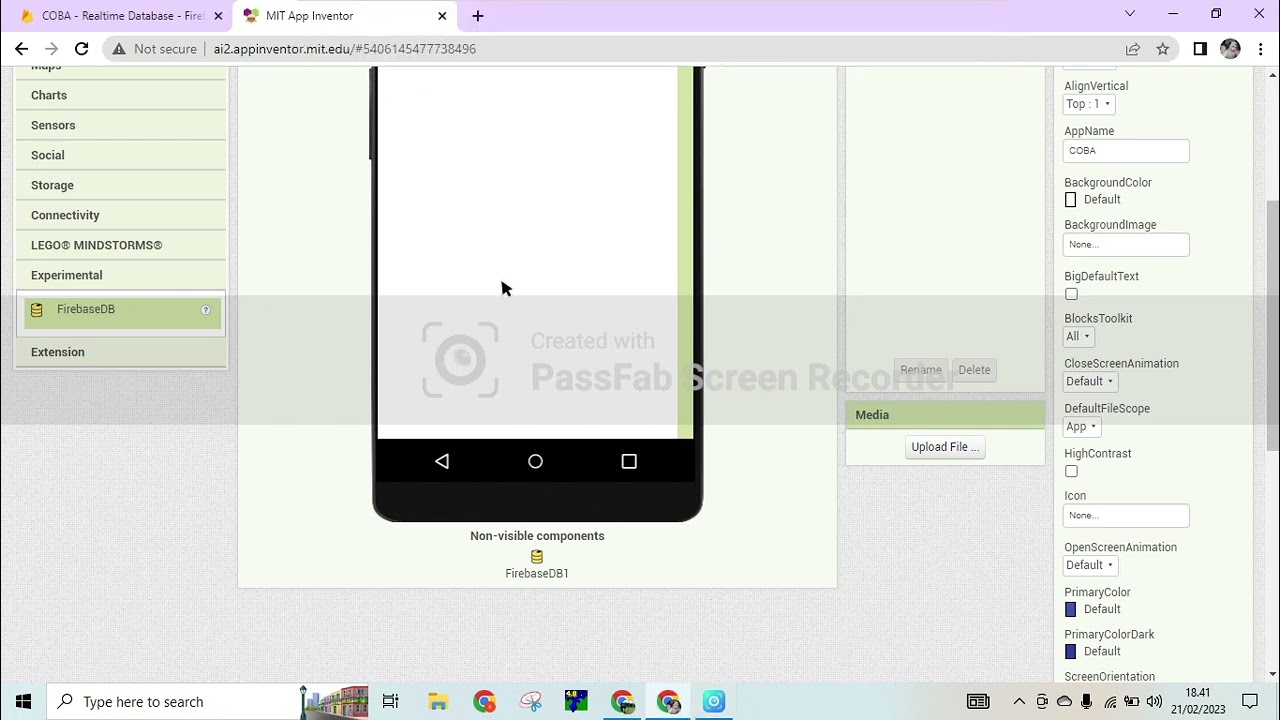
Task: View Not secure site information
Action: pos(153,48)
